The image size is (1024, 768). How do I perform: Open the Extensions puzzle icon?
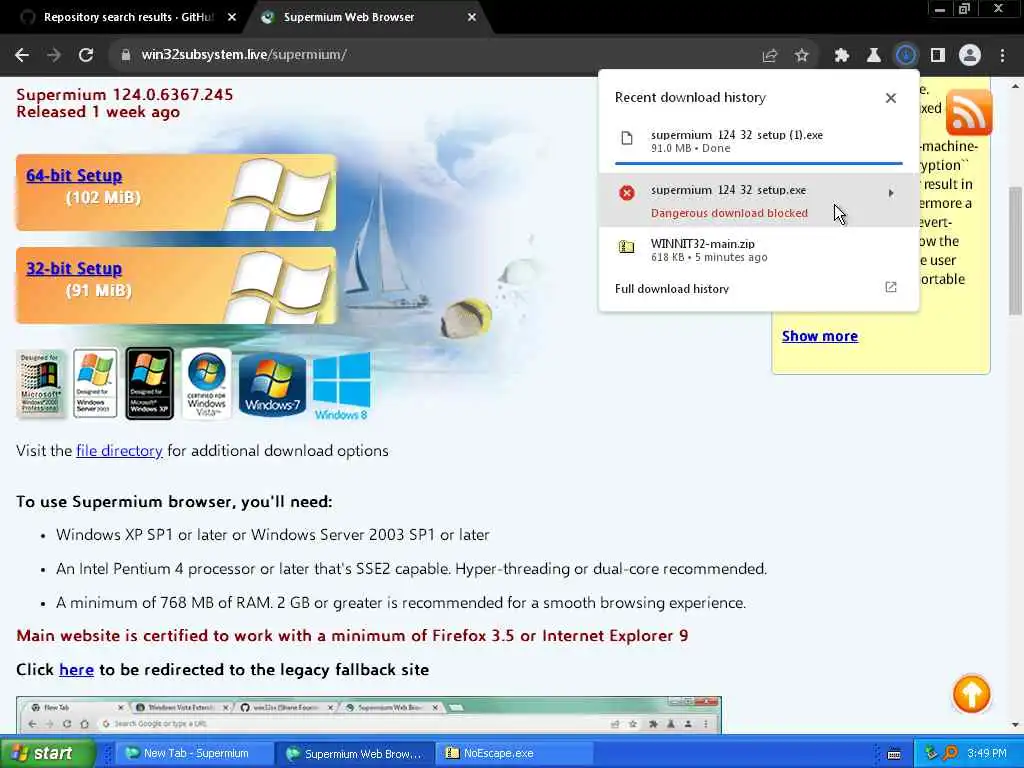[x=842, y=56]
